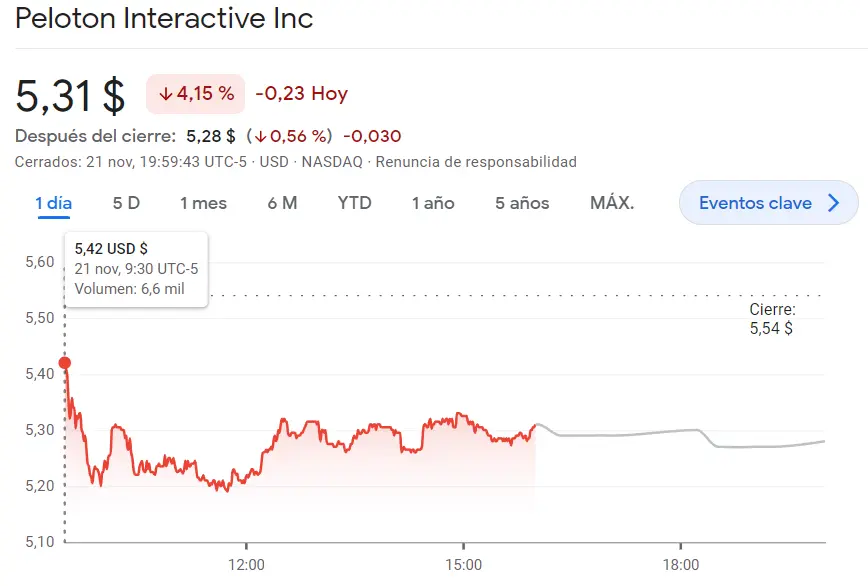The height and width of the screenshot is (586, 868).
Task: Select the red dot marker at chart start
Action: coord(64,363)
